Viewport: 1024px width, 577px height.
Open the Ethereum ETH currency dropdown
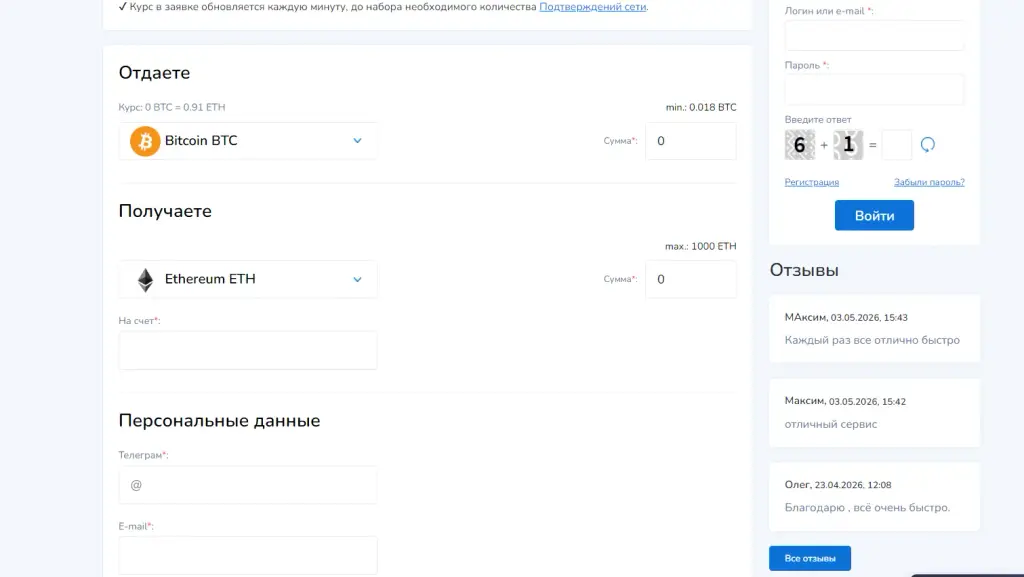[248, 279]
